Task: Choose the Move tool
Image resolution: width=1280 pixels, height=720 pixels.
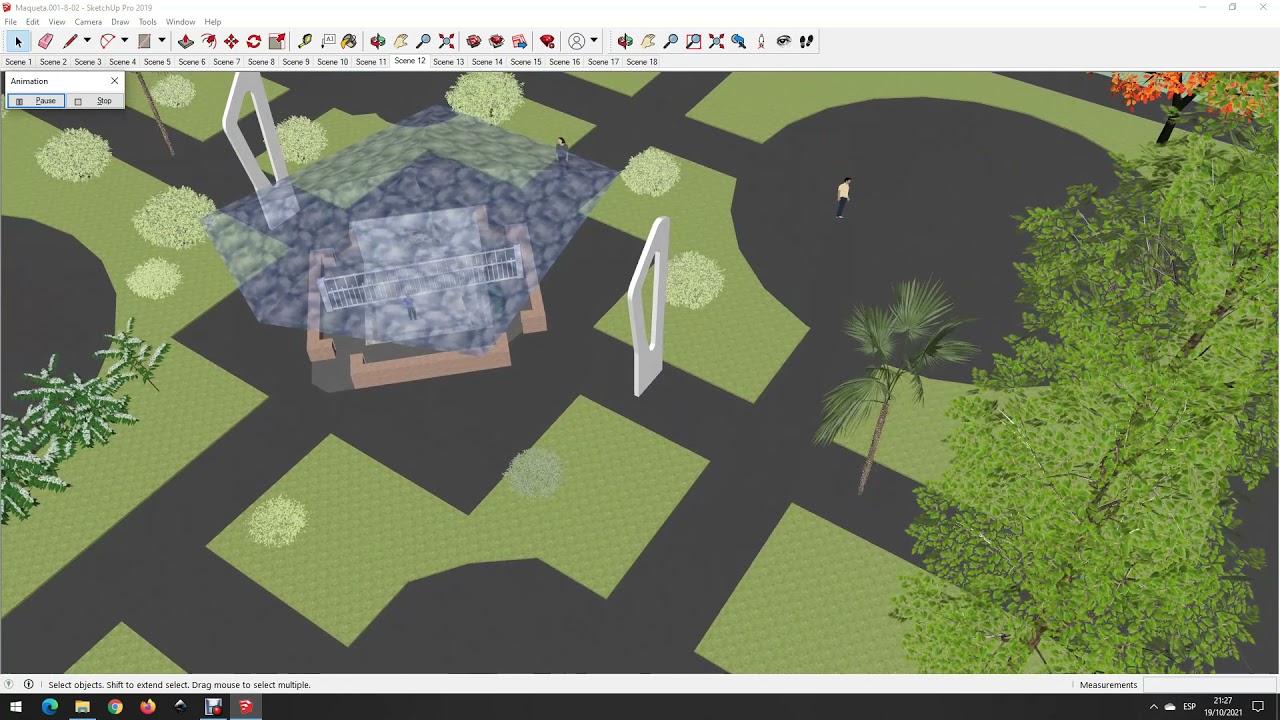Action: tap(231, 41)
